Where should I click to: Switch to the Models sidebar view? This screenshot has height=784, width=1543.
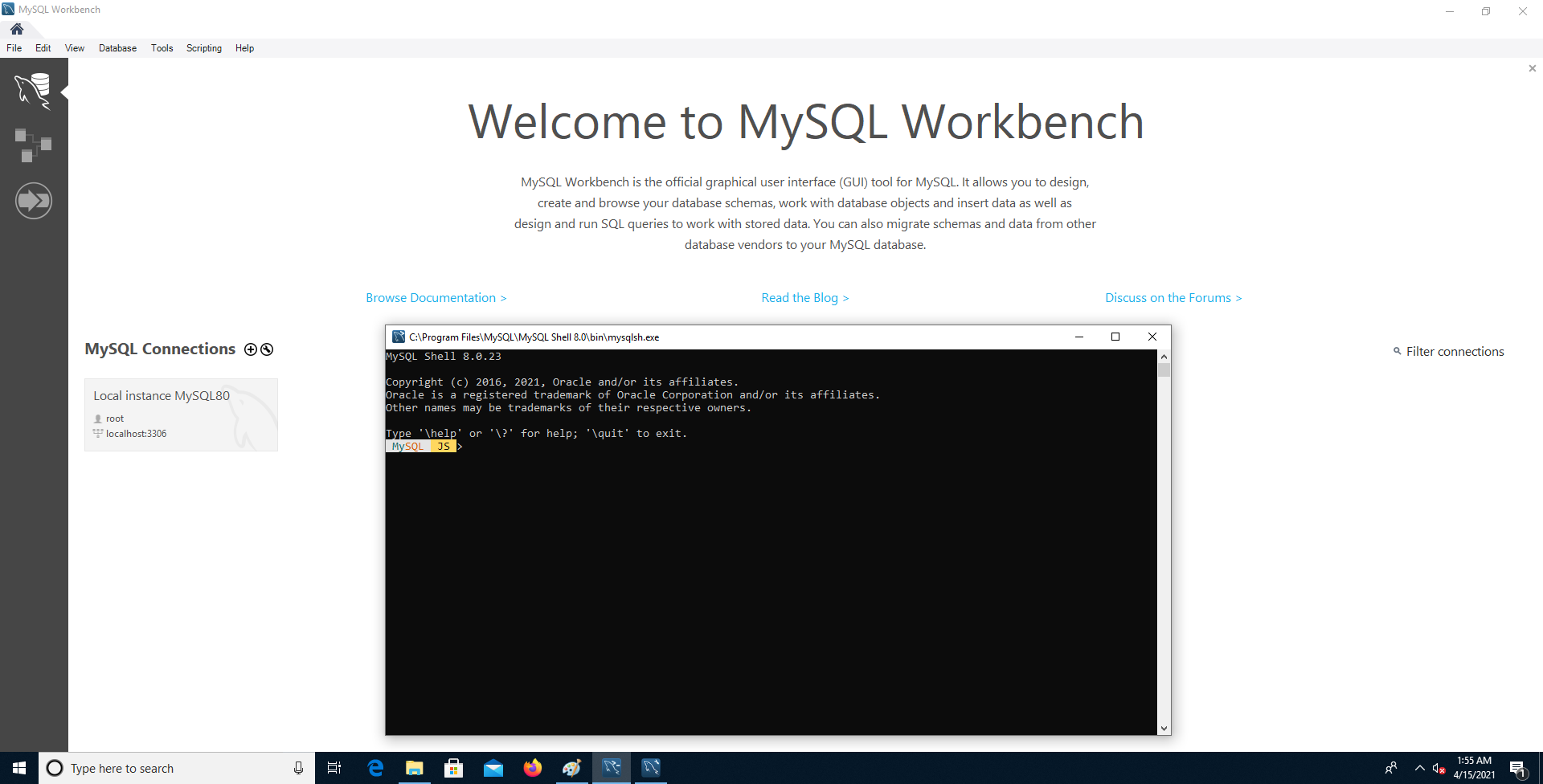33,145
